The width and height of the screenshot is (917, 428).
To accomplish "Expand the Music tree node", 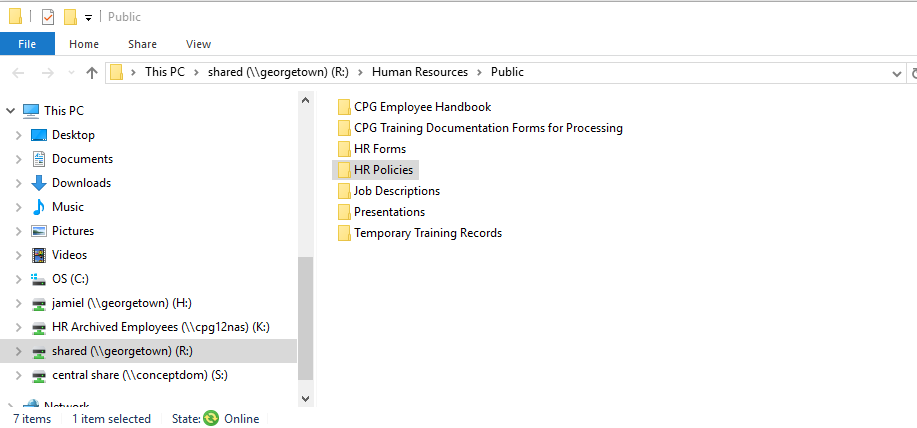I will 19,207.
